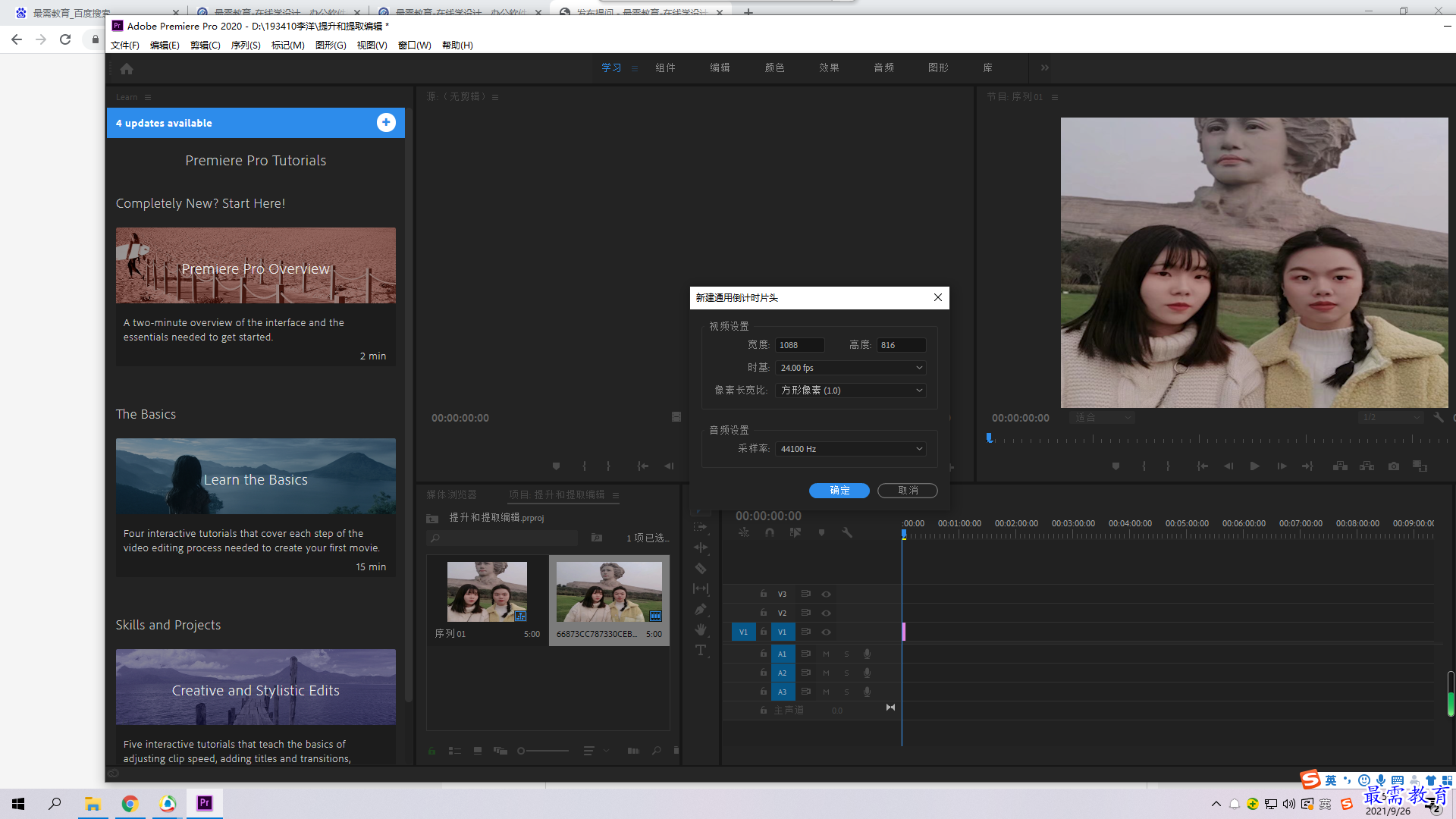This screenshot has width=1456, height=819.
Task: Open playback resolution 1/2 dropdown
Action: pyautogui.click(x=1390, y=418)
